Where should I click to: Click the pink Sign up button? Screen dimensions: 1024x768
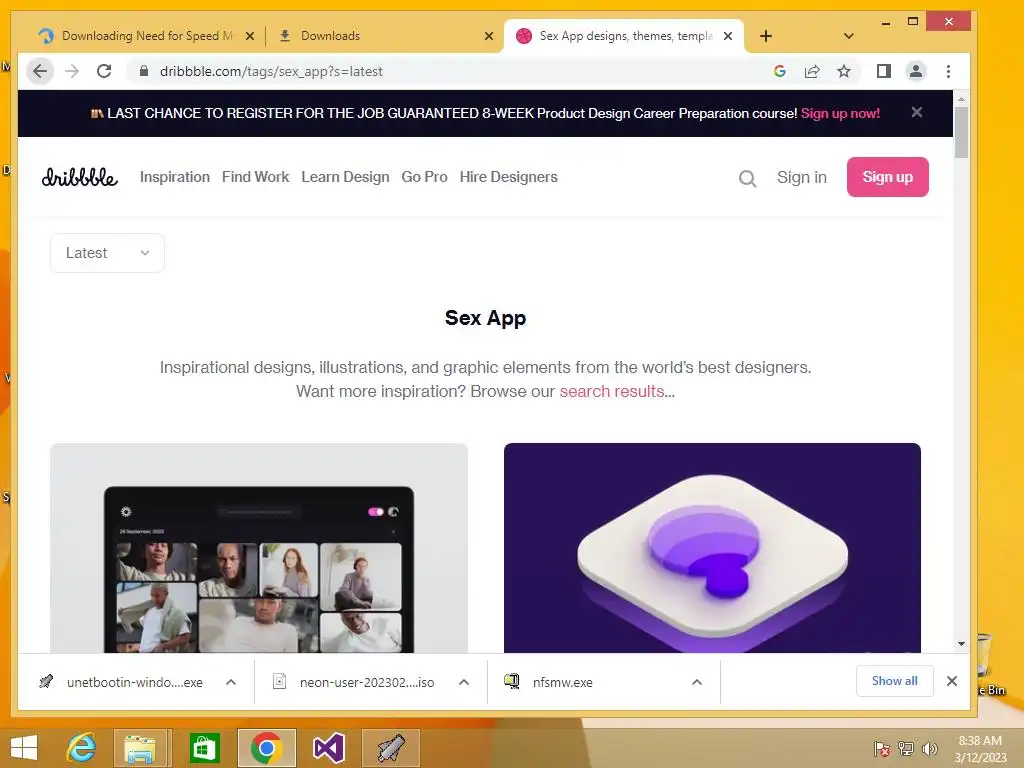click(x=888, y=177)
